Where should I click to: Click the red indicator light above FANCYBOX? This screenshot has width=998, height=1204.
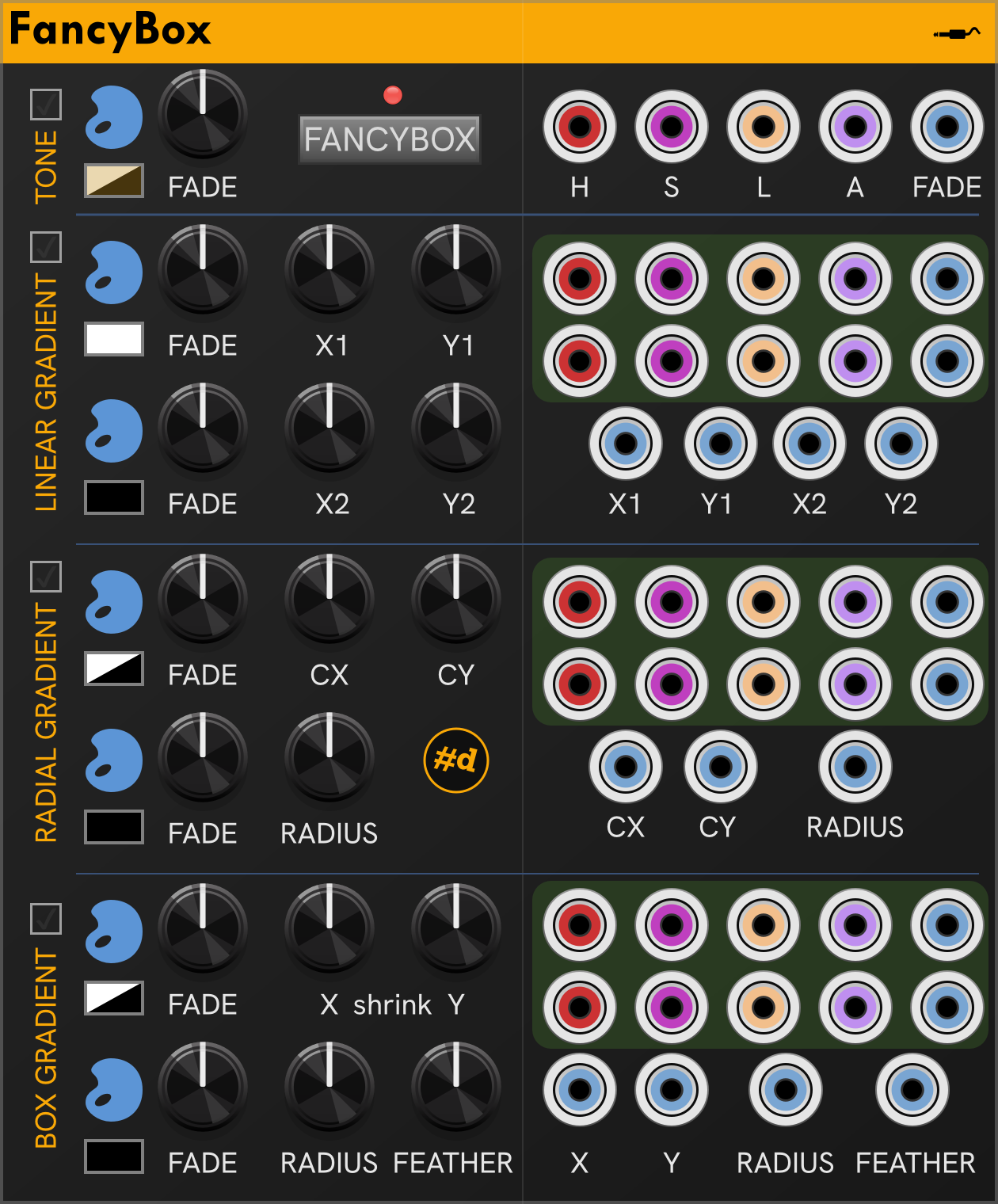point(393,95)
